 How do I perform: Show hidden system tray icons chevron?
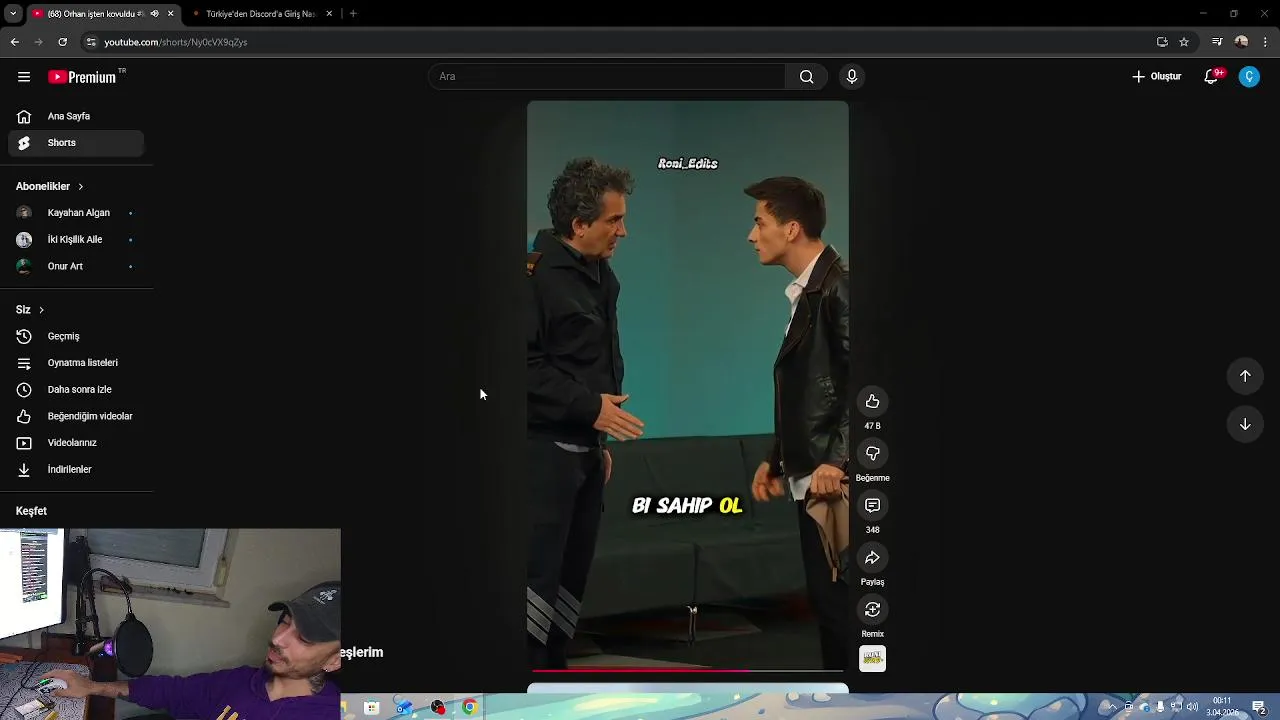point(1111,707)
